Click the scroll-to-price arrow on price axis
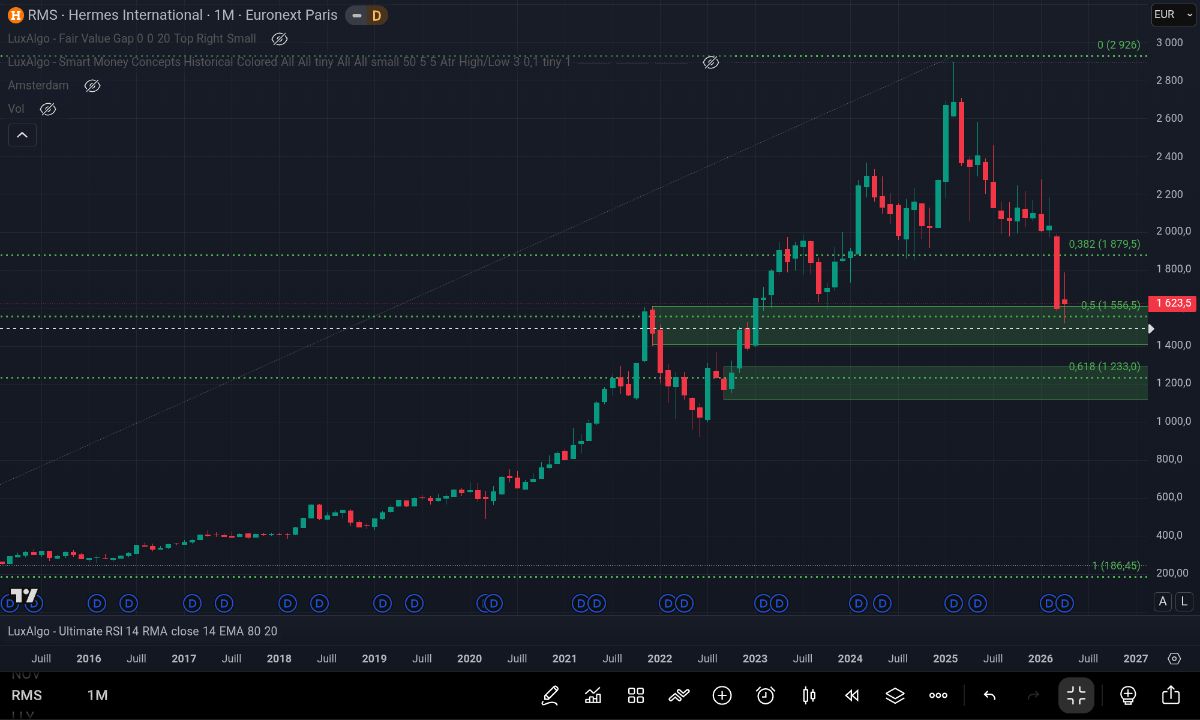This screenshot has width=1200, height=720. (1151, 328)
